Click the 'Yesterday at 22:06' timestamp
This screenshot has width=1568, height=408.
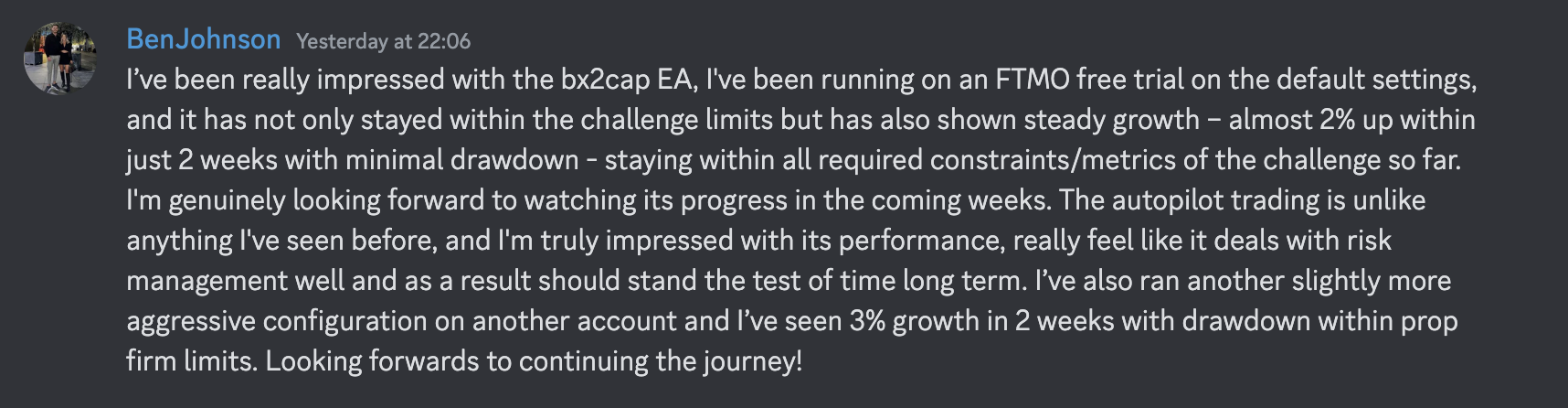pos(383,41)
